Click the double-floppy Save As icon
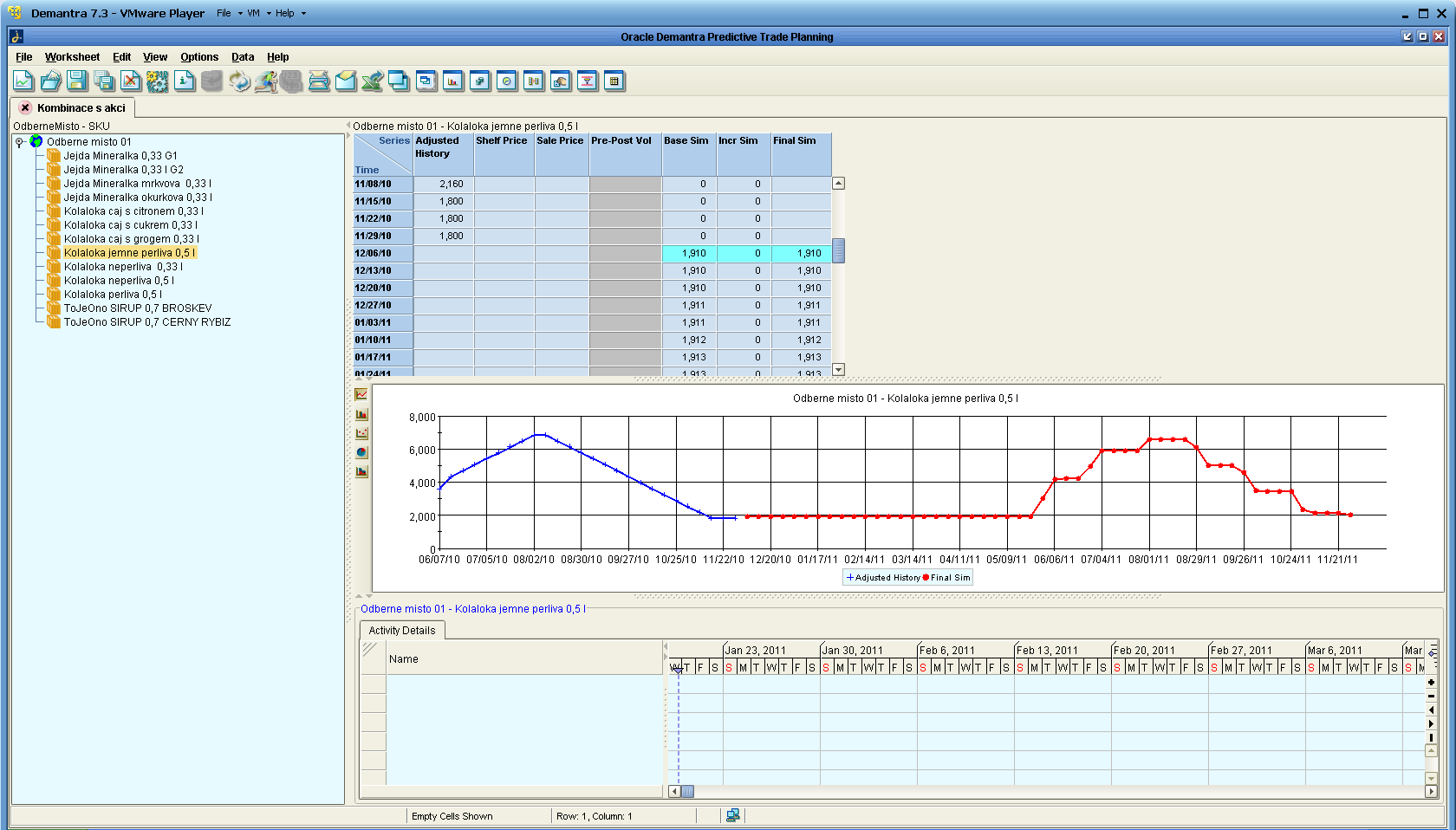 [x=105, y=81]
